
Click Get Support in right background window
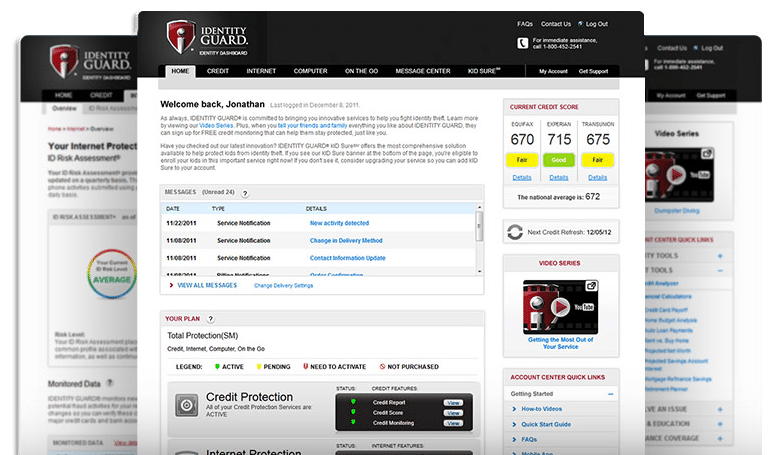711,95
